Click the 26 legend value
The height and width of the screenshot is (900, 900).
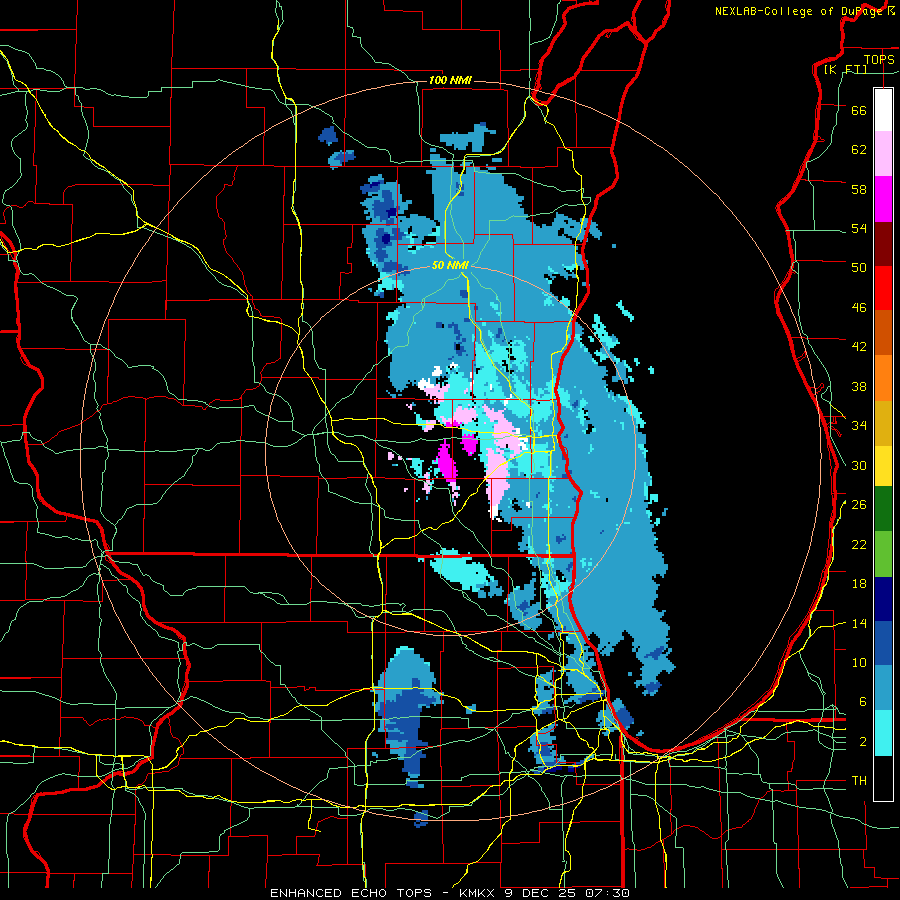[859, 505]
